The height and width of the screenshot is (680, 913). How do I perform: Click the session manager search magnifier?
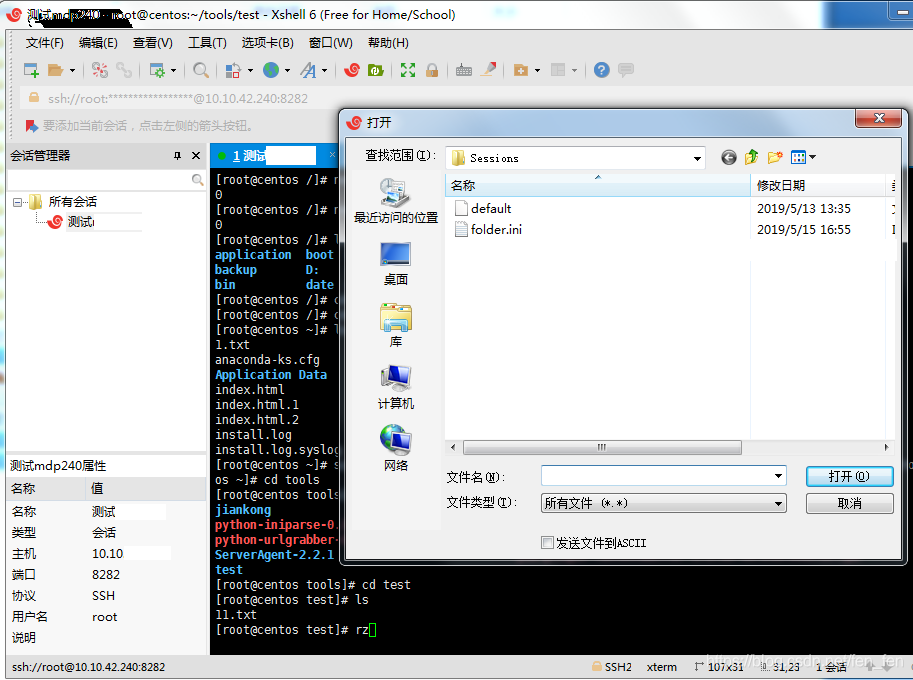tap(197, 180)
